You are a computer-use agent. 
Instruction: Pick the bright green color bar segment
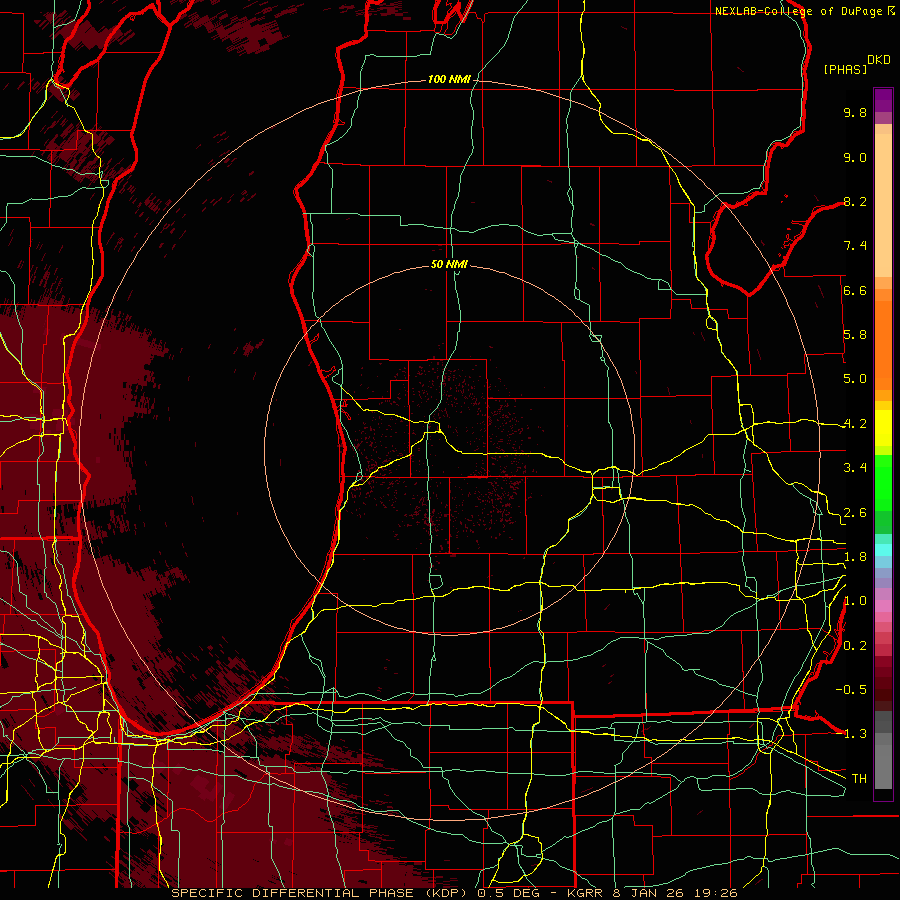883,483
